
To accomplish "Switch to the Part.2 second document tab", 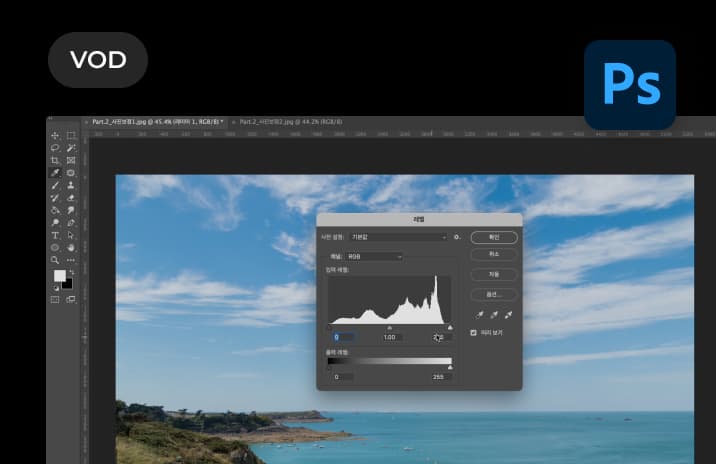I will (x=288, y=121).
